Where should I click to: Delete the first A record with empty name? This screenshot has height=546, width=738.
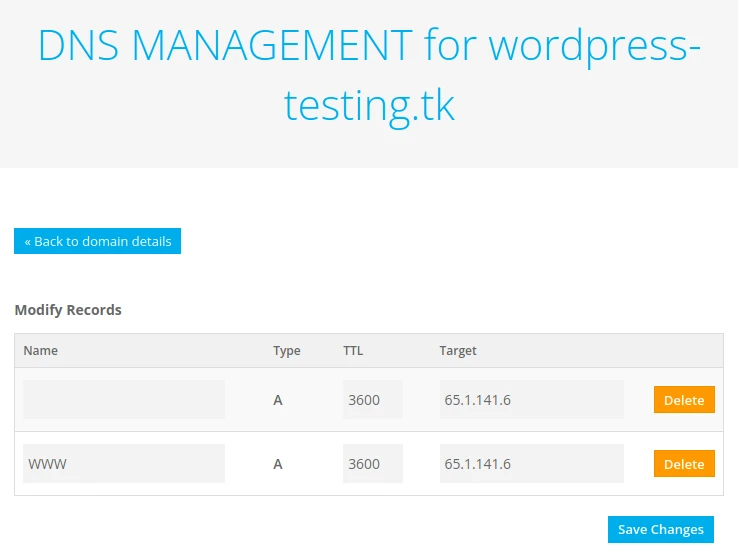click(x=684, y=400)
